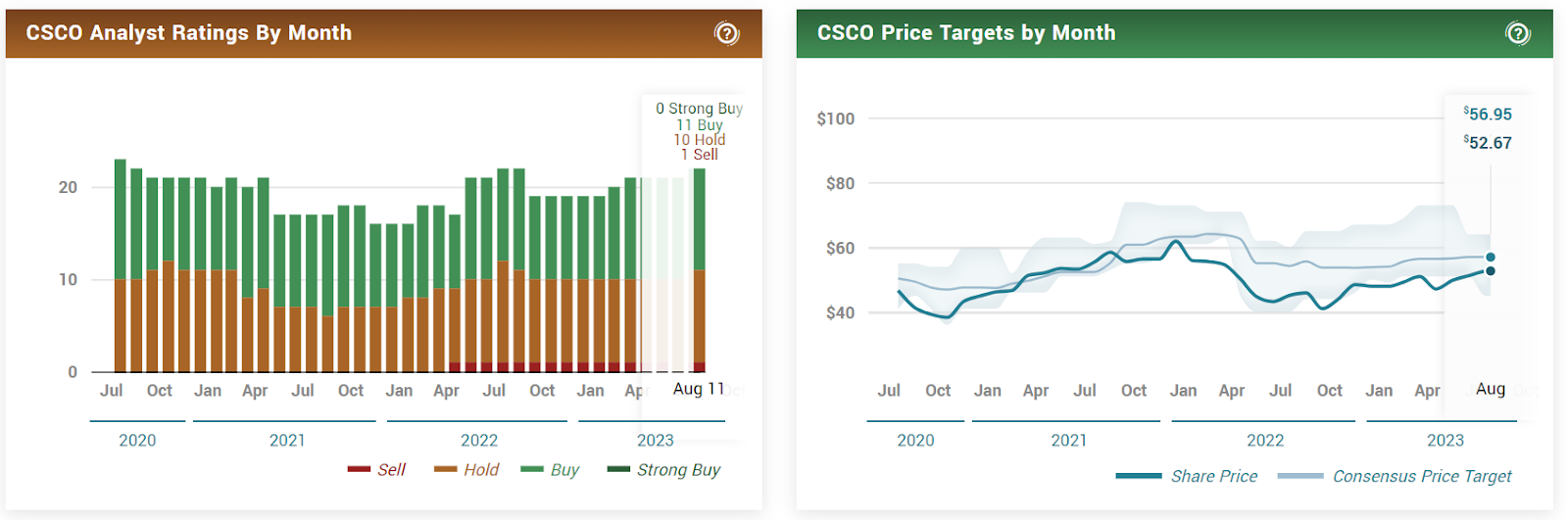Screen dimensions: 1568x520
Task: Open help icon on Price Targets panel
Action: [x=1517, y=33]
